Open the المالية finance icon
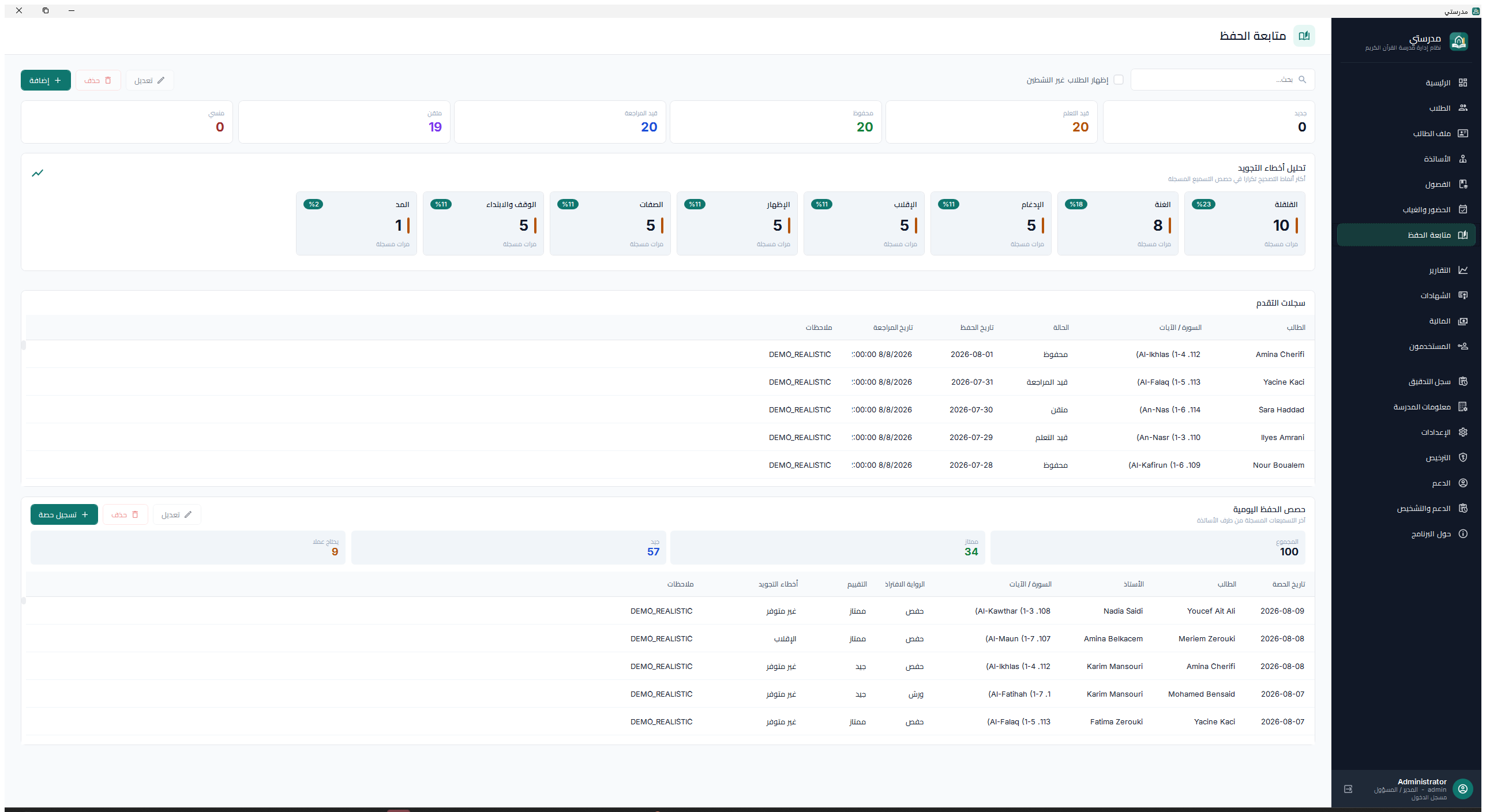This screenshot has height=812, width=1486. [x=1462, y=321]
